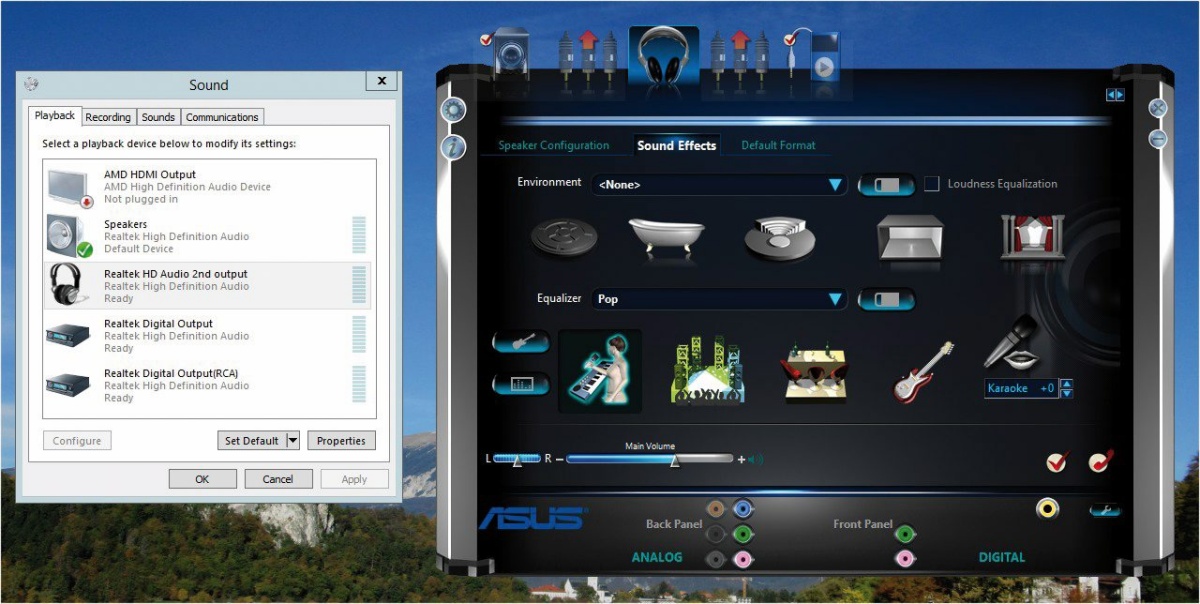
Task: Click the pink back panel analog jack
Action: 743,559
